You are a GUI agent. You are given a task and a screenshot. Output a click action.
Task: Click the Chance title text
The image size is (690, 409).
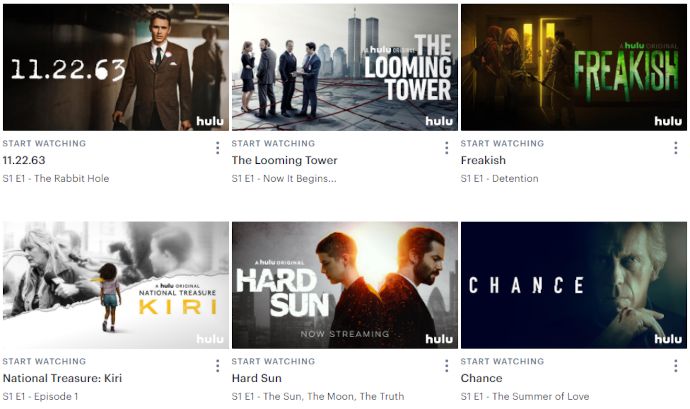click(481, 378)
